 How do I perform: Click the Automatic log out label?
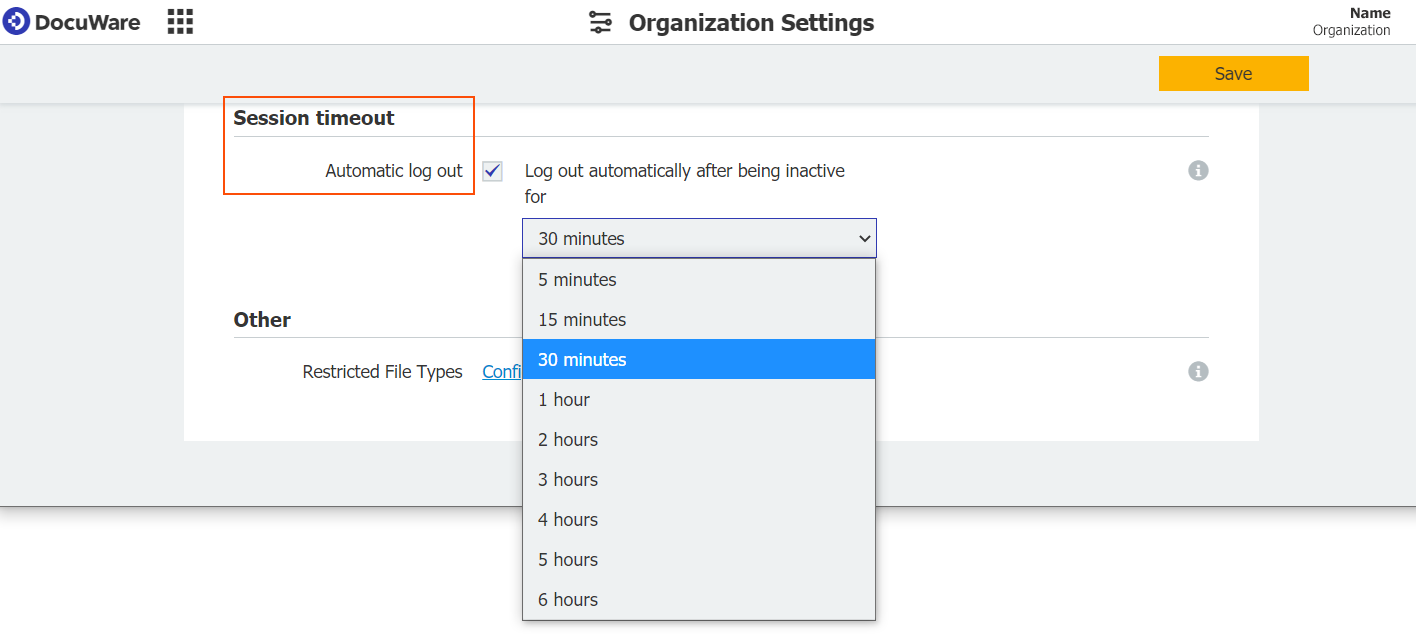click(393, 170)
